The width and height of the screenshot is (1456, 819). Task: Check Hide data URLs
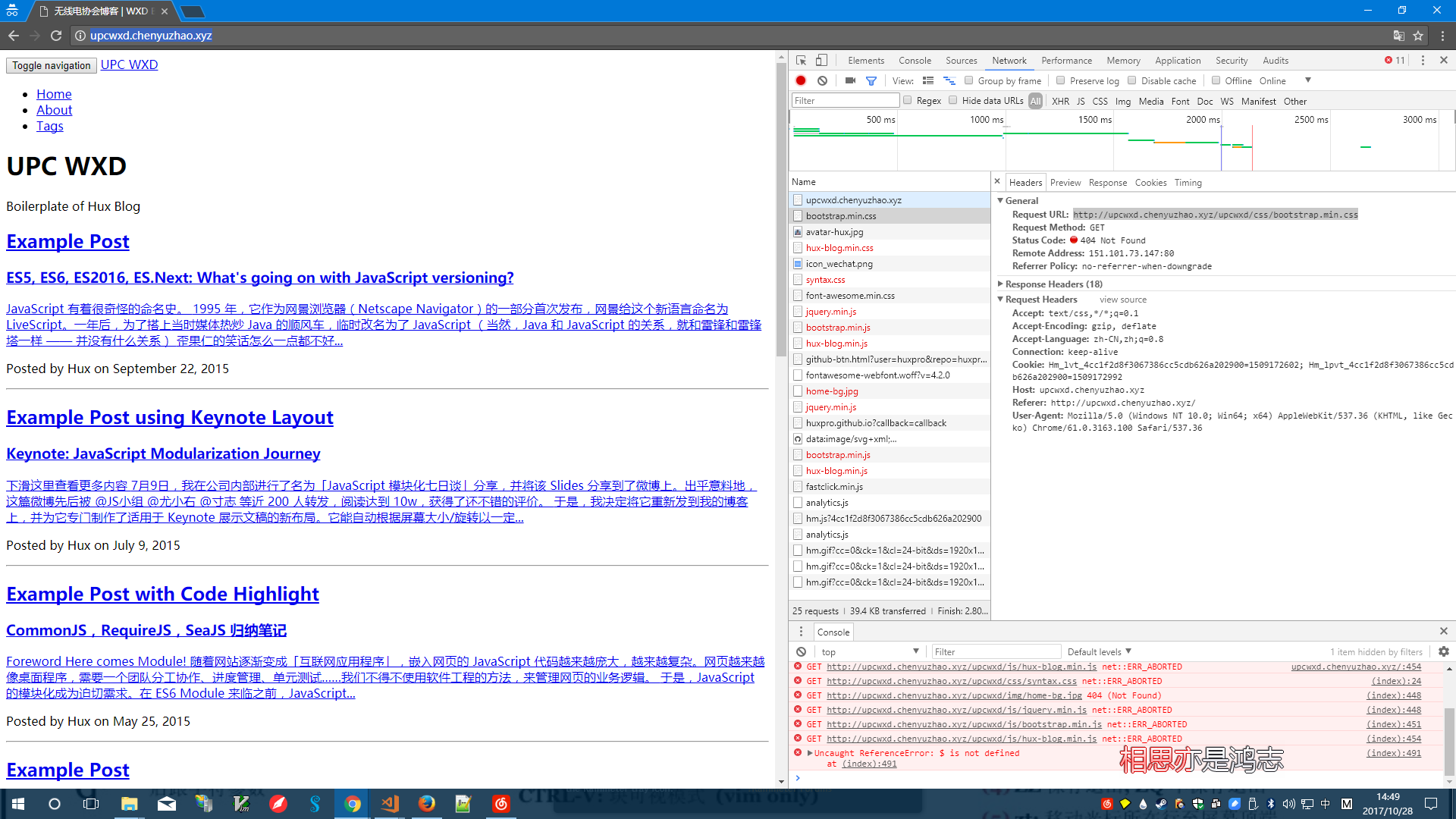[x=952, y=100]
